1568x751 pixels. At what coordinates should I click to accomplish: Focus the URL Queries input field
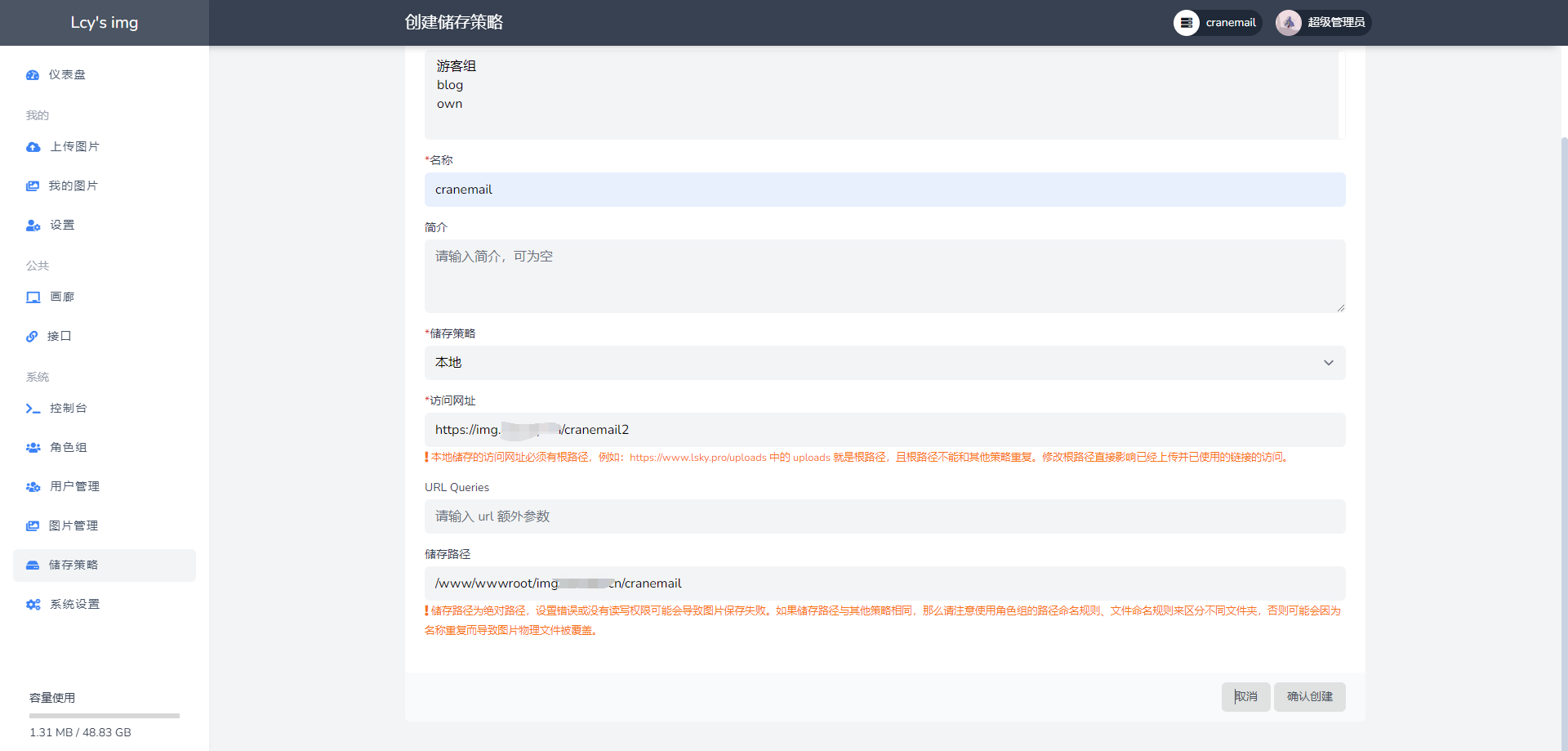[x=884, y=516]
